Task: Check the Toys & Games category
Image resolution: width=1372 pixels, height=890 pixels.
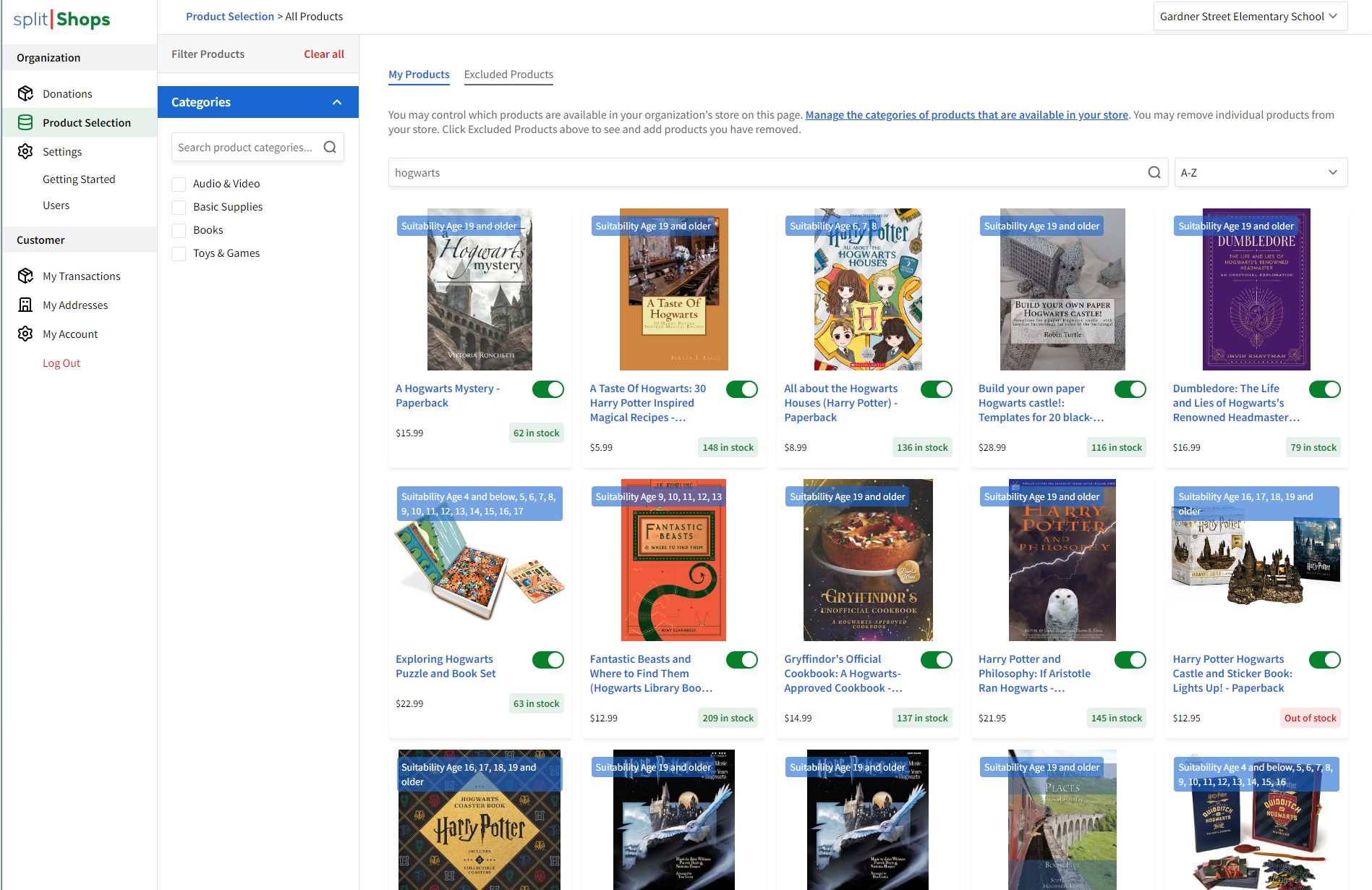Action: tap(179, 253)
